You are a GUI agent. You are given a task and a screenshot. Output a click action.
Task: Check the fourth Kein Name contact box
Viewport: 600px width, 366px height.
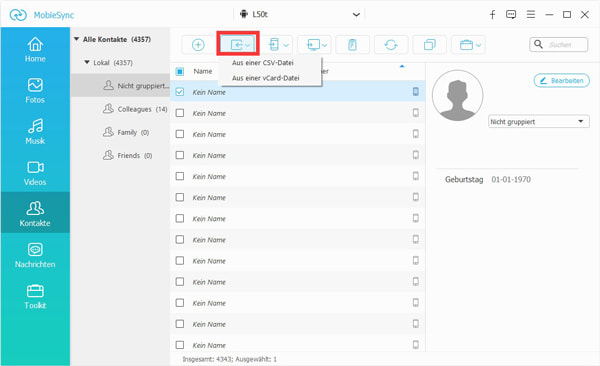(179, 155)
